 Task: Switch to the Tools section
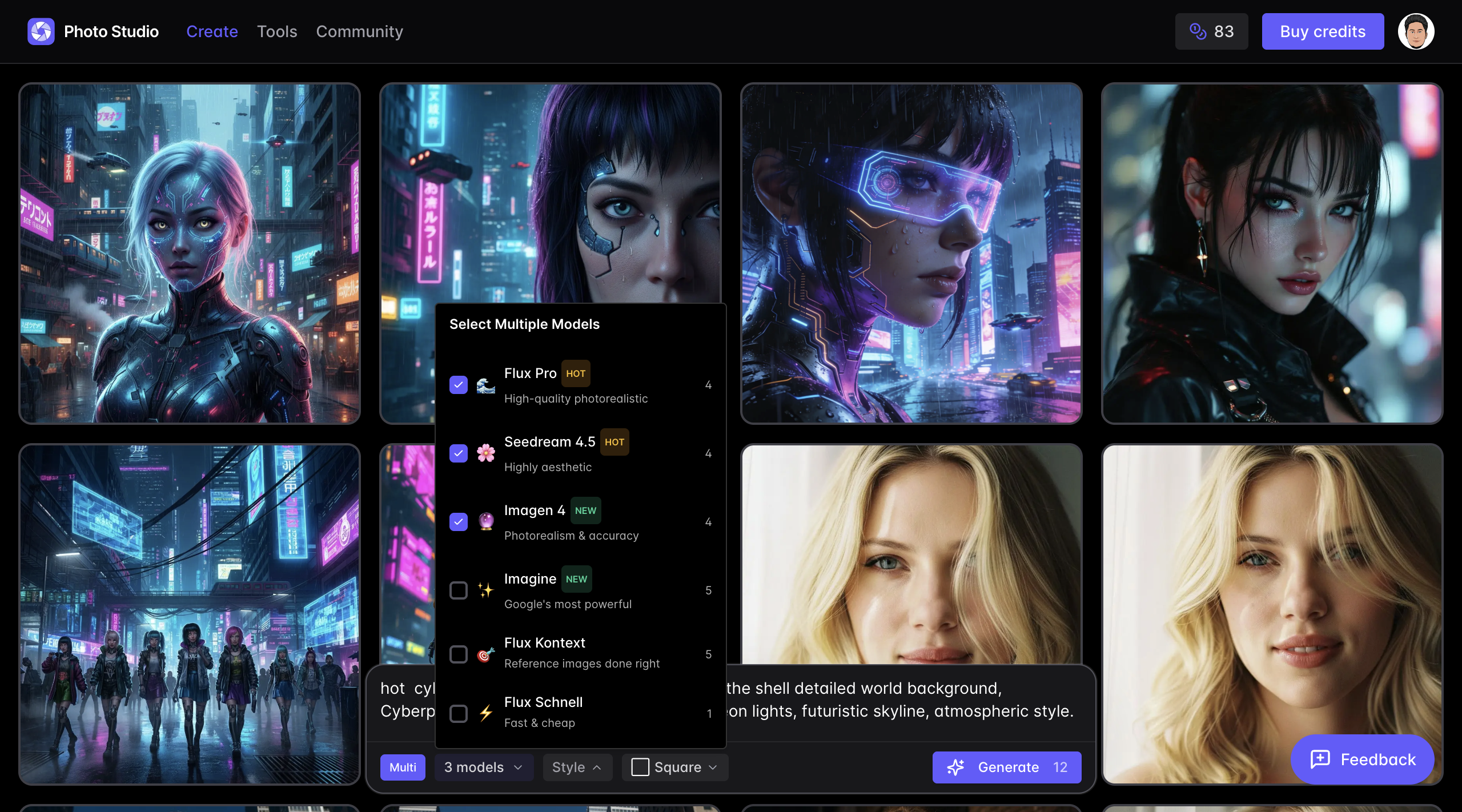(x=277, y=31)
